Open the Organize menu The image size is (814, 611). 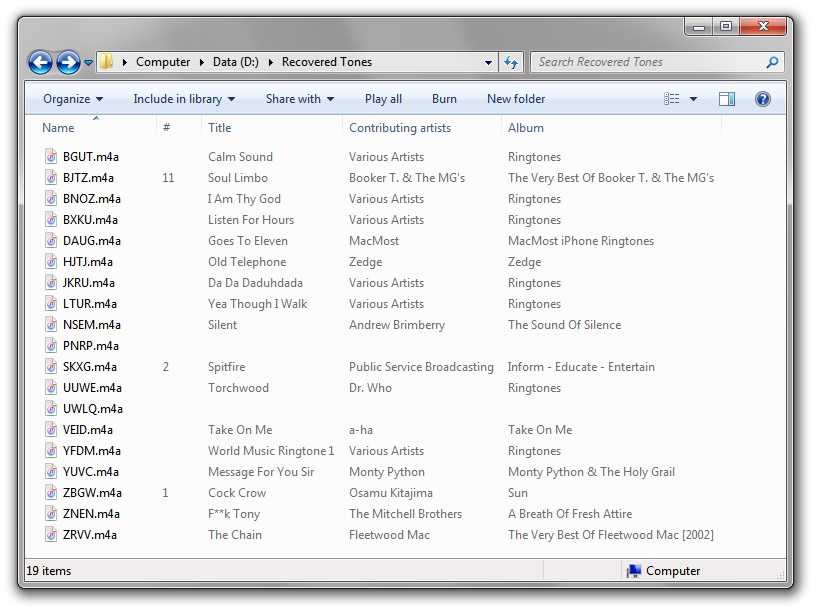point(73,99)
